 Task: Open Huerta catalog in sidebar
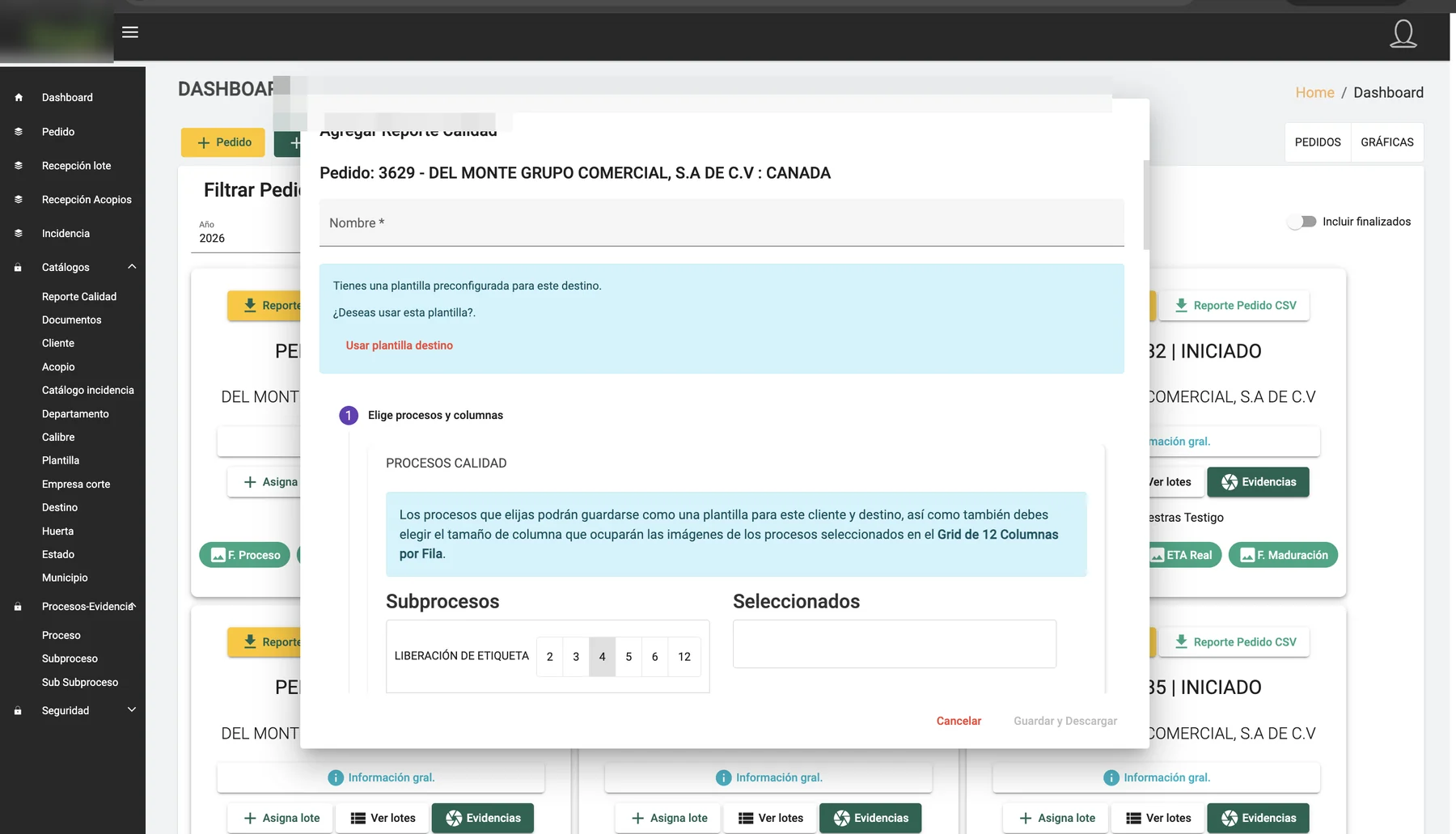pos(57,531)
